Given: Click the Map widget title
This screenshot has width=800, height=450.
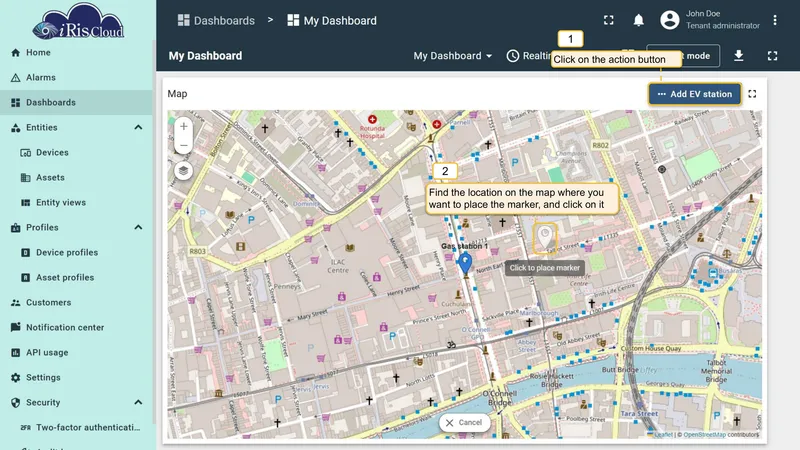Looking at the screenshot, I should pos(178,94).
